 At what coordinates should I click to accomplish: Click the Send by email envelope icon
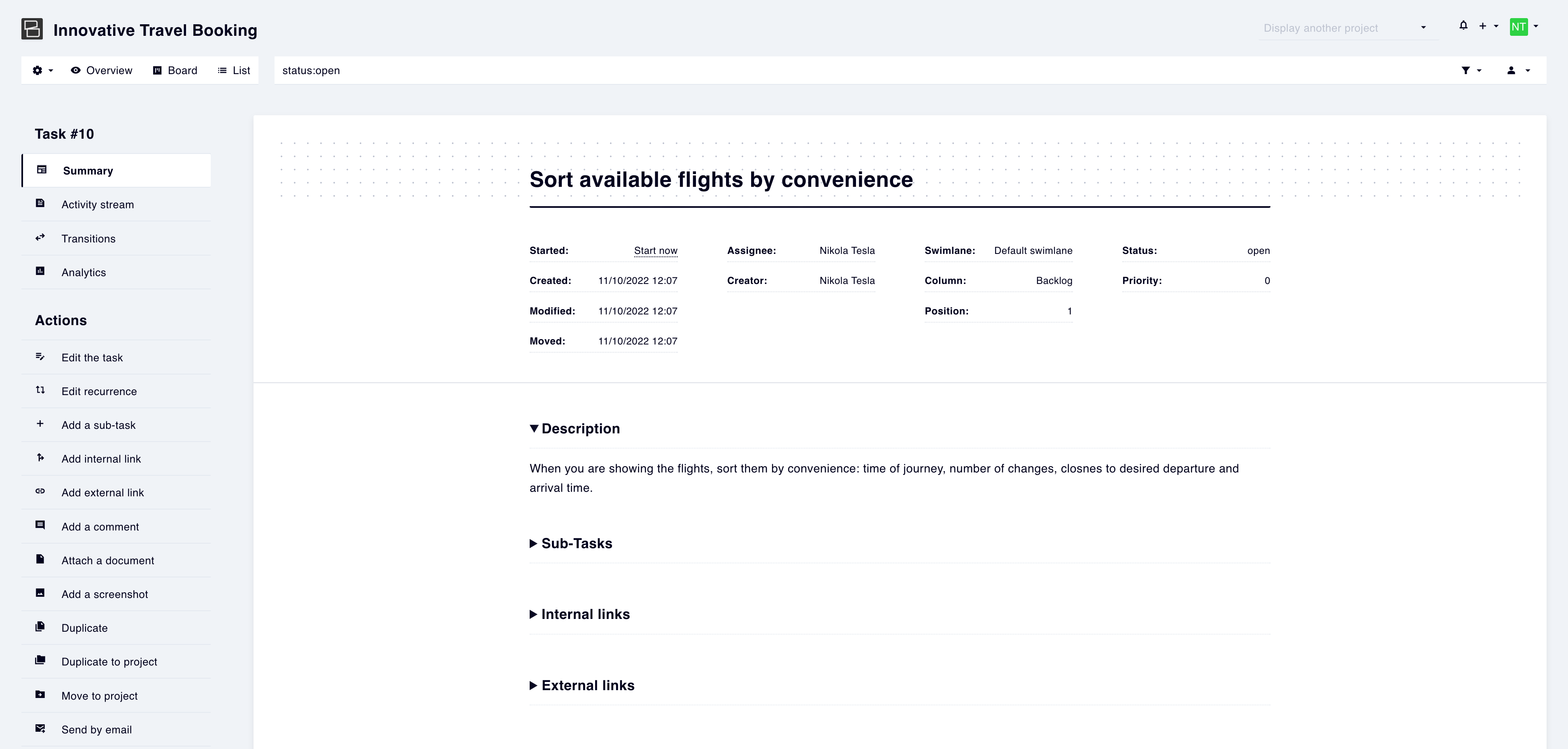coord(40,729)
